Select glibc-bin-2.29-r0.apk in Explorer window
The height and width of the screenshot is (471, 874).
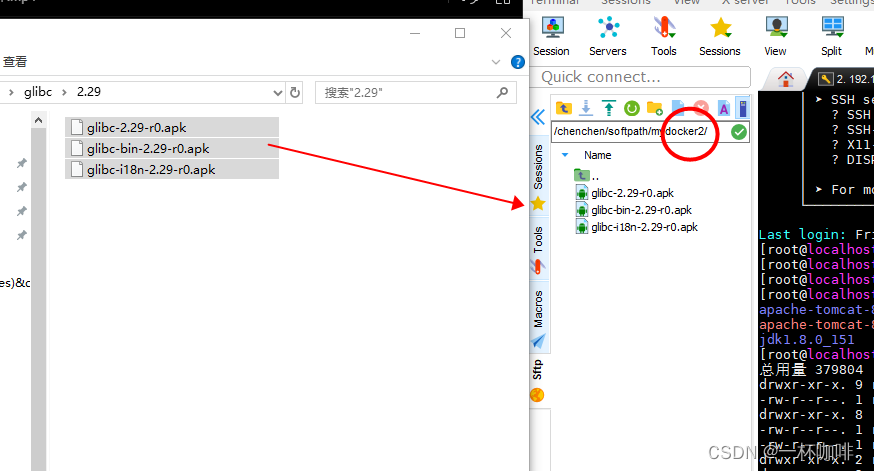pos(172,149)
